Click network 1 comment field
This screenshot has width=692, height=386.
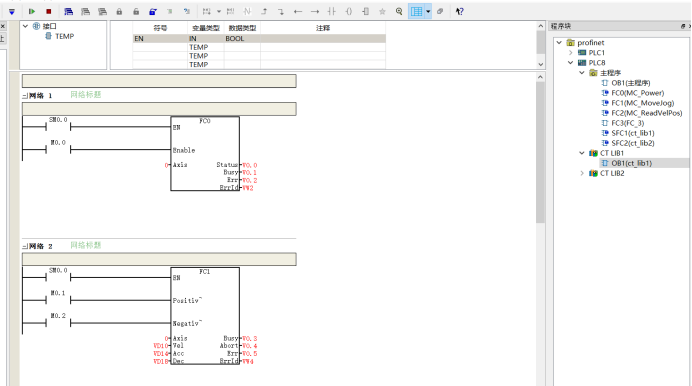pyautogui.click(x=159, y=109)
